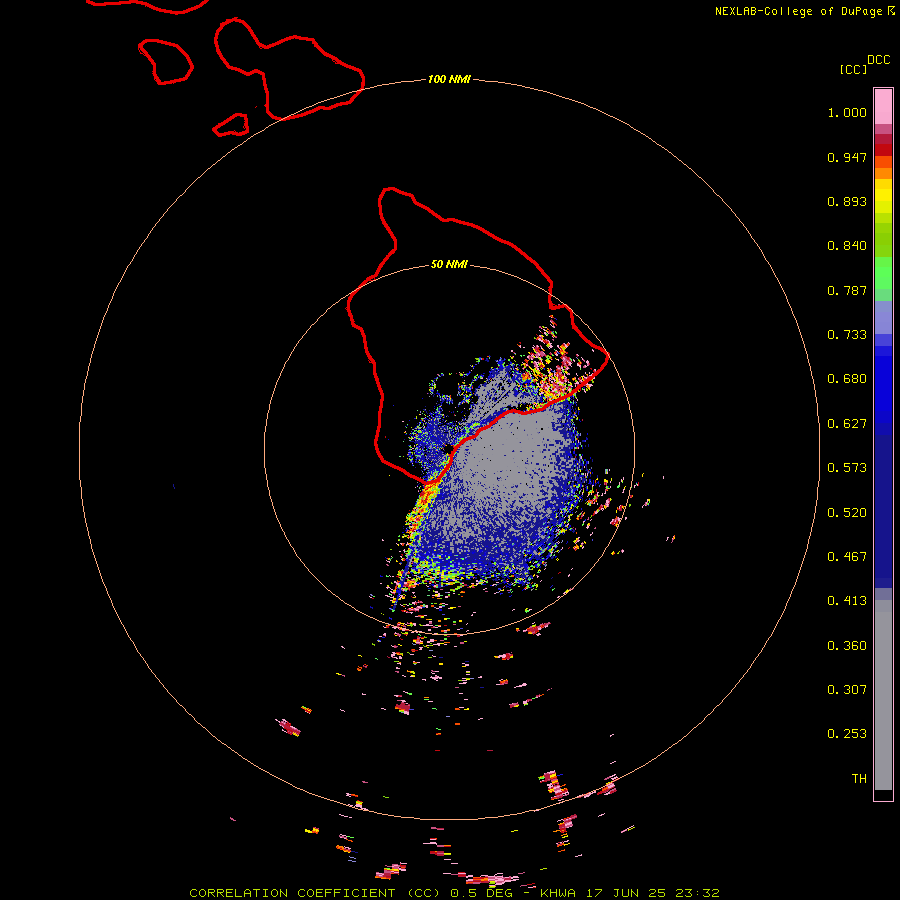Image resolution: width=900 pixels, height=900 pixels.
Task: Click the 0.733 value on color scale
Action: pos(847,335)
